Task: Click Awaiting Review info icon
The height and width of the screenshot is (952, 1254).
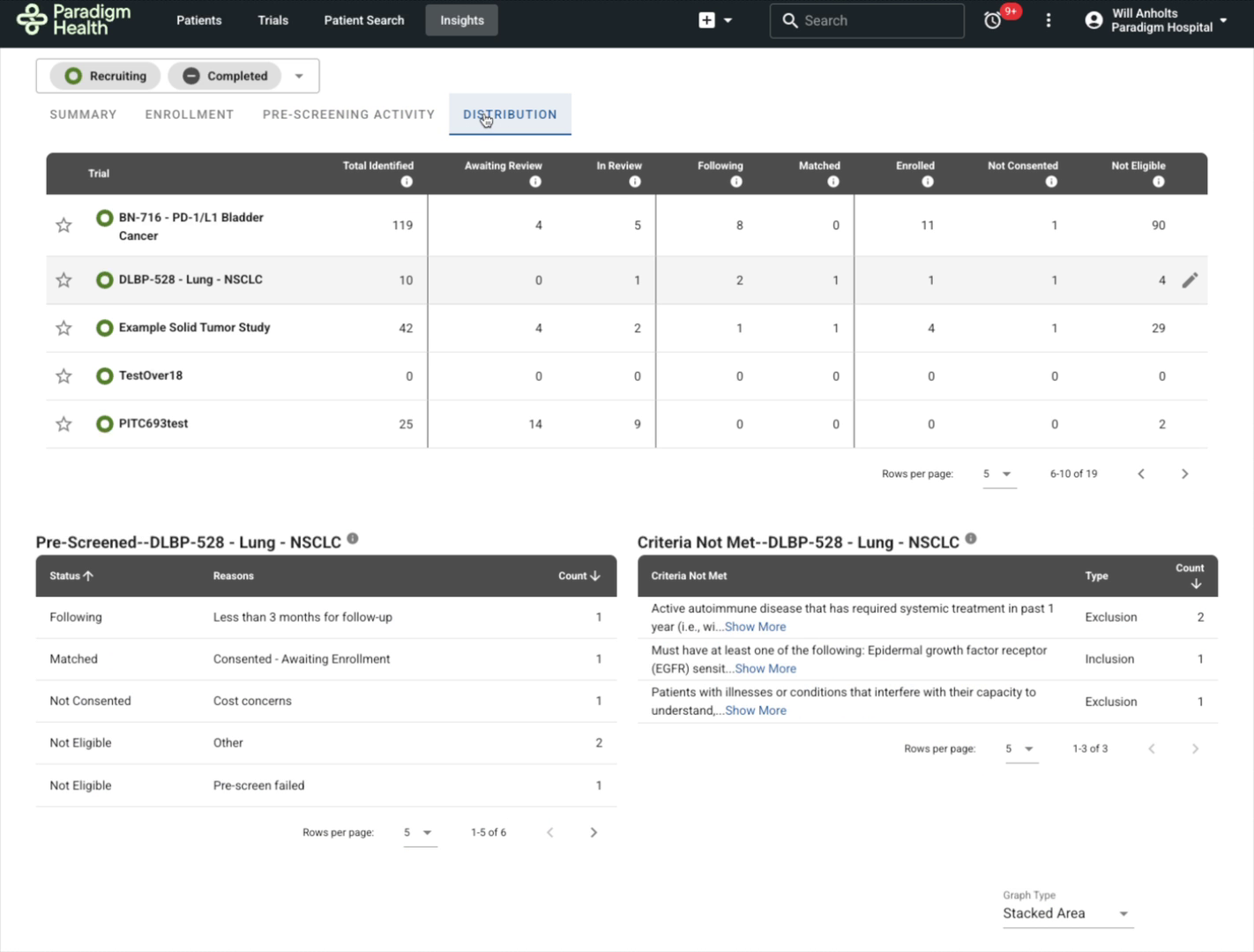Action: [535, 182]
